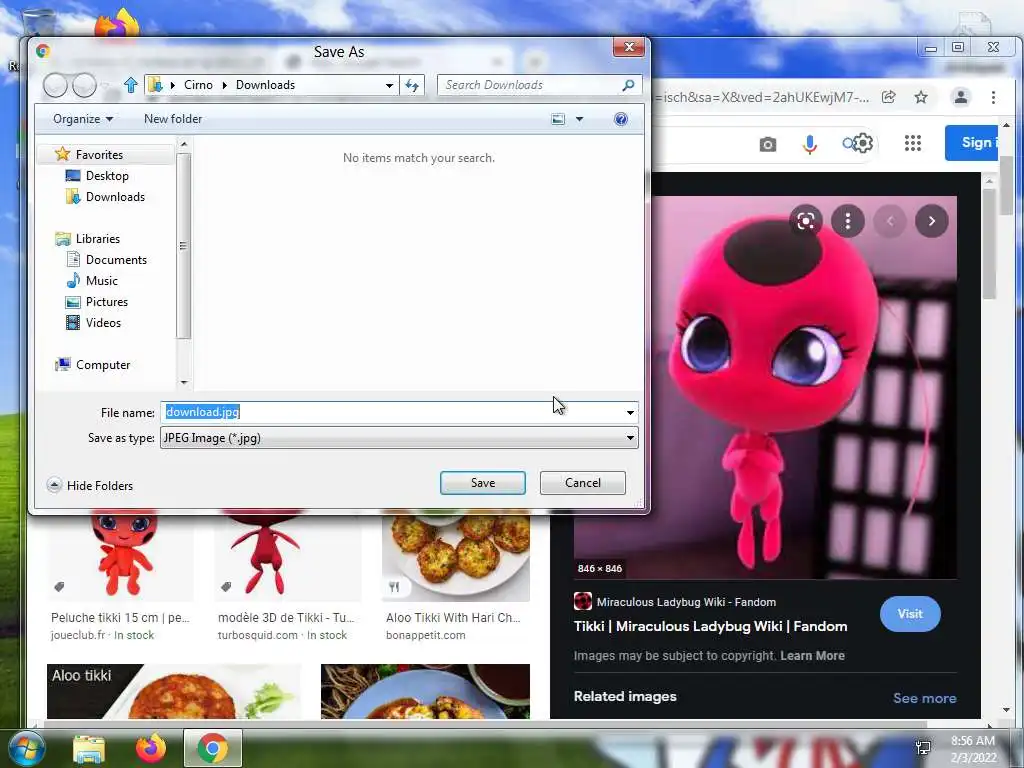Select Desktop in Favorites
Screen dimensions: 1024x768
tap(106, 176)
